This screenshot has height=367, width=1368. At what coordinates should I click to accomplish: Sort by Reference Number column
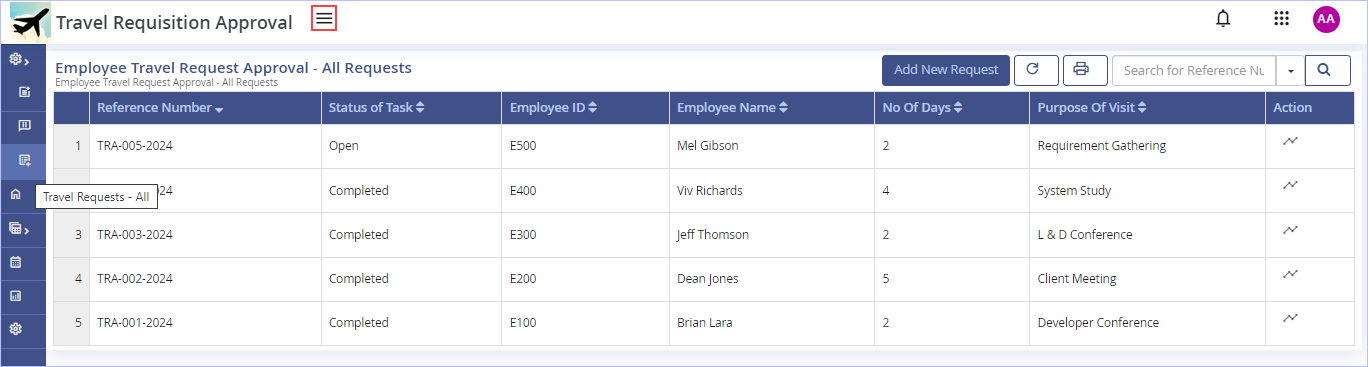coord(160,108)
